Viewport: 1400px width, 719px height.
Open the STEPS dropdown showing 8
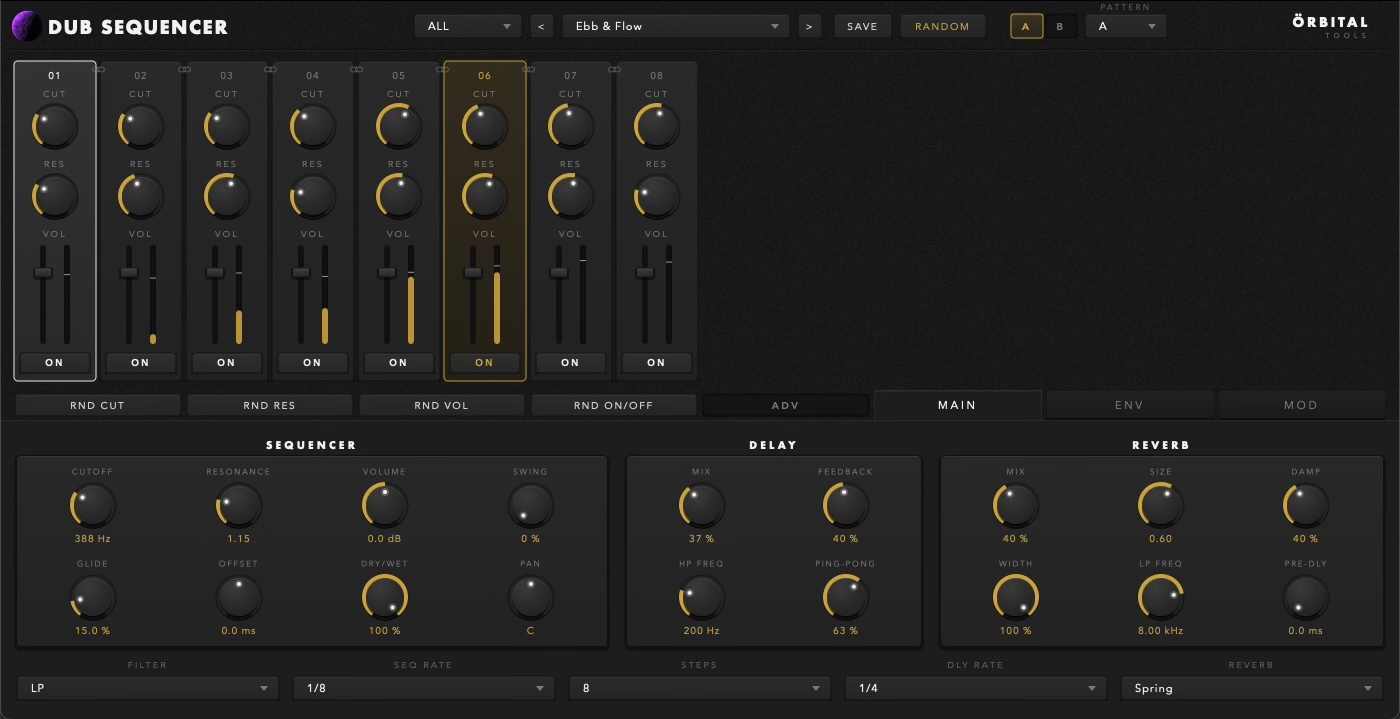pyautogui.click(x=700, y=688)
